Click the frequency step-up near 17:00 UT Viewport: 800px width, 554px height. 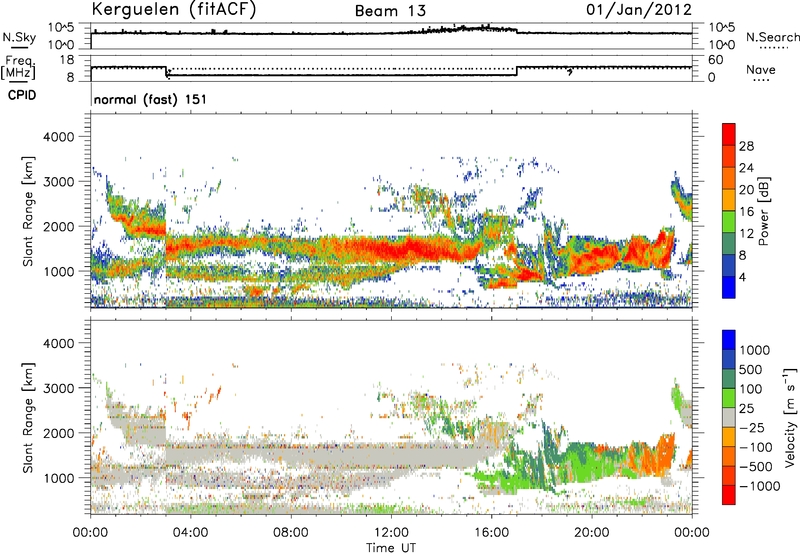click(x=517, y=71)
